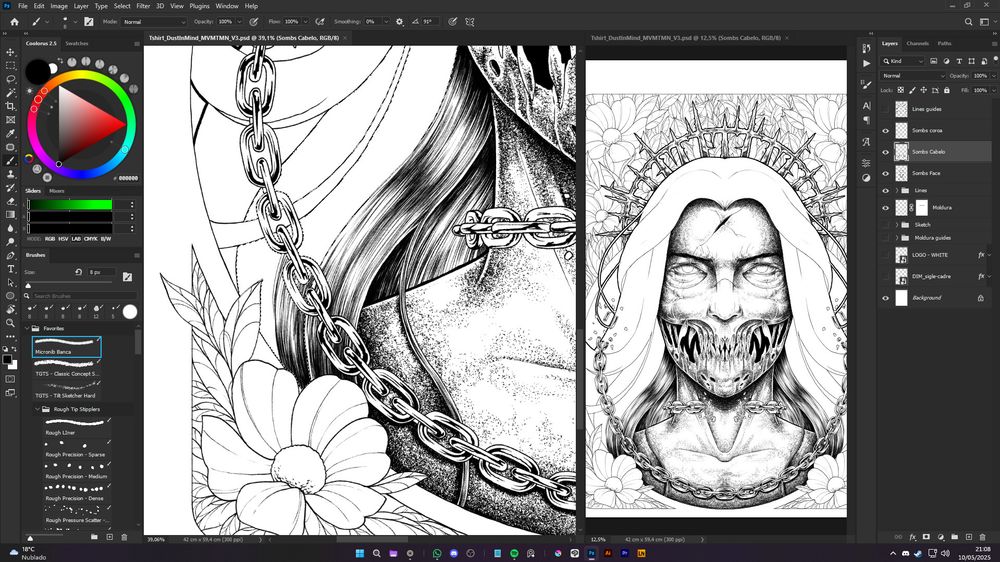Lock all for the layer
Viewport: 1000px width, 562px height.
tap(946, 90)
